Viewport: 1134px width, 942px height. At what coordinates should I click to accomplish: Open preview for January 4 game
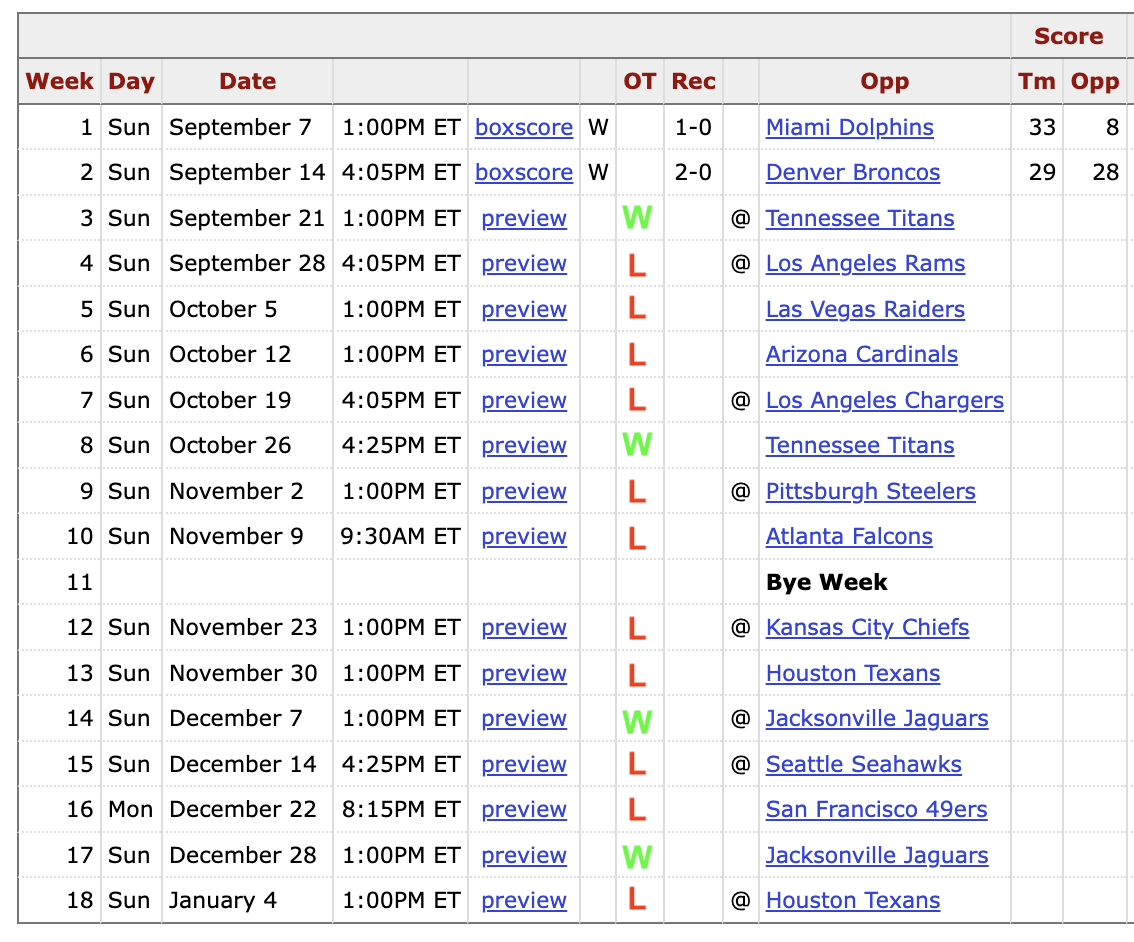[x=524, y=901]
